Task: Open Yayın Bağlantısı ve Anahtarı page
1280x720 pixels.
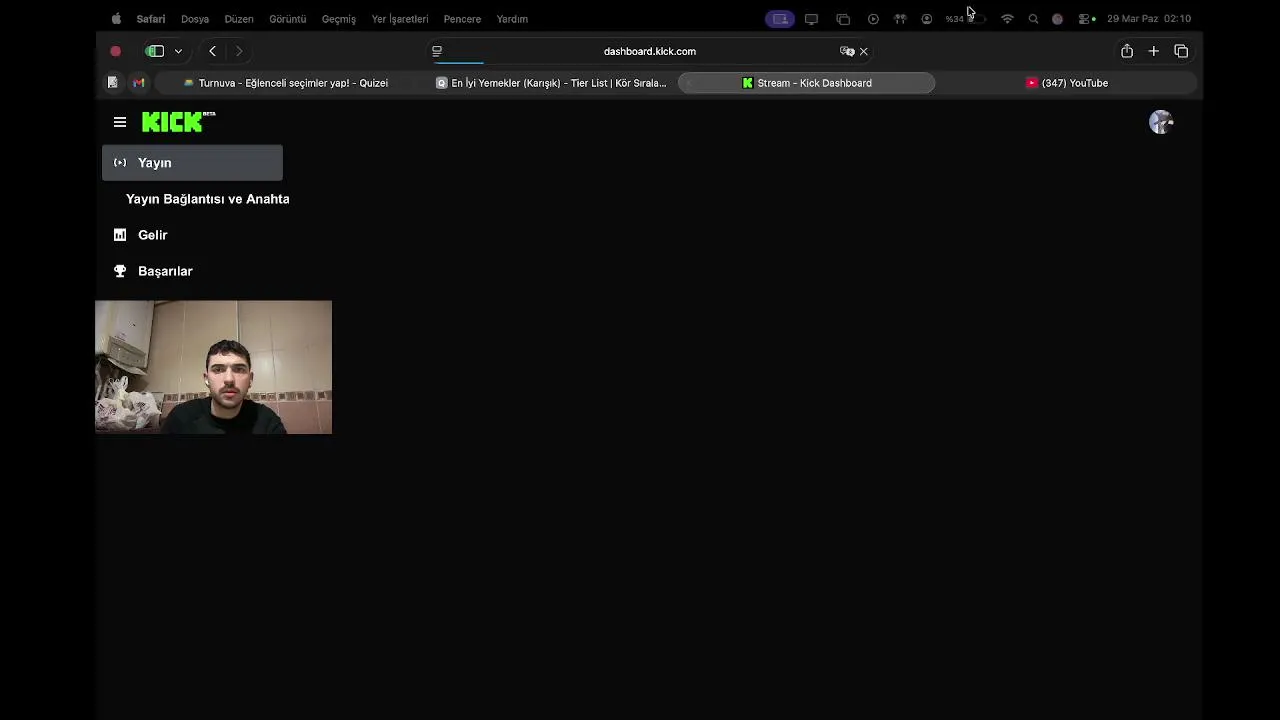Action: 207,199
